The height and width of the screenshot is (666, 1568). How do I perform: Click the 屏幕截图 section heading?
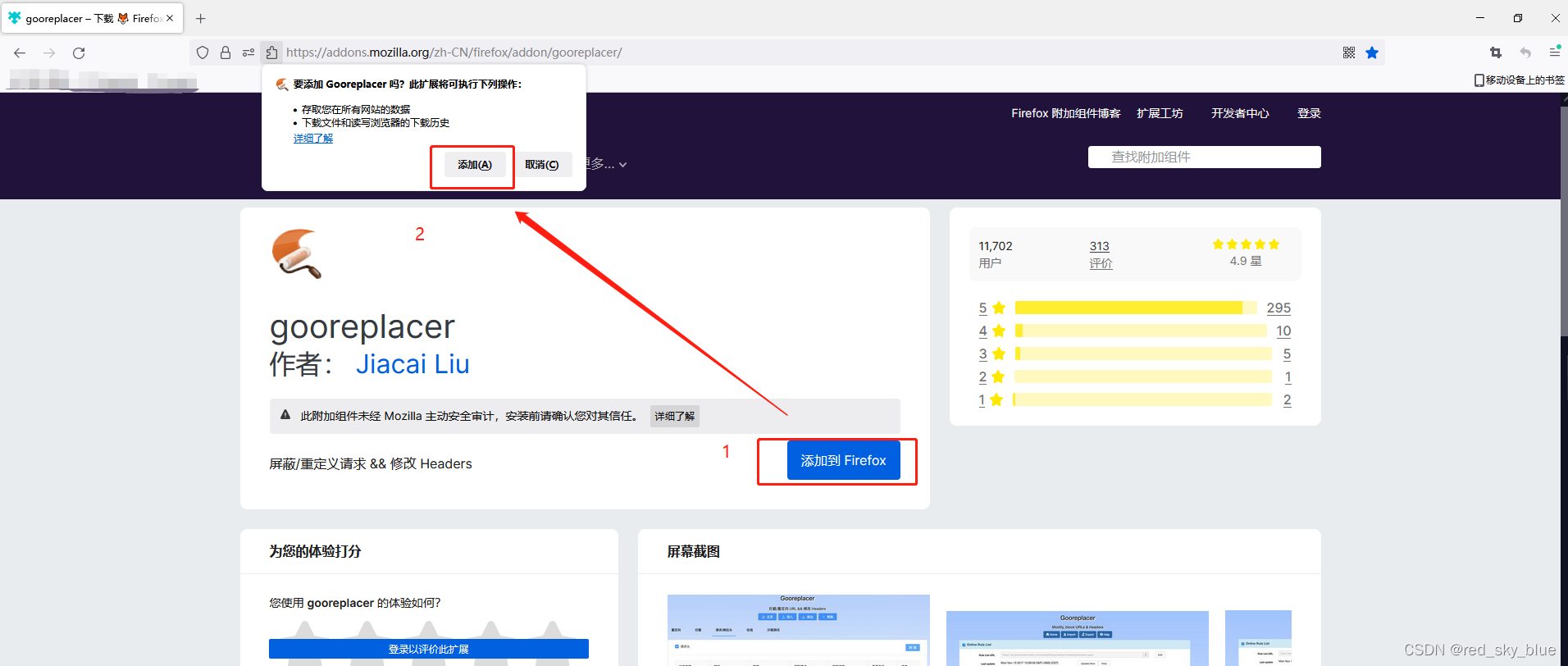point(694,551)
